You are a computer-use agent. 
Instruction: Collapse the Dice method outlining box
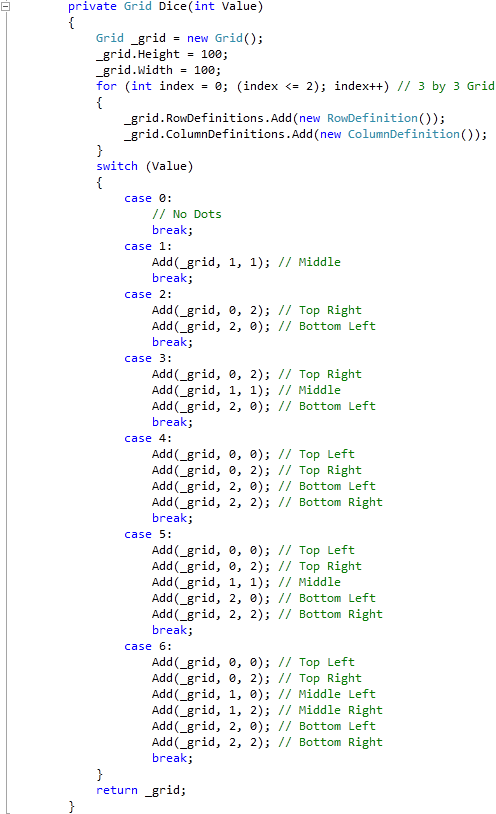click(6, 6)
